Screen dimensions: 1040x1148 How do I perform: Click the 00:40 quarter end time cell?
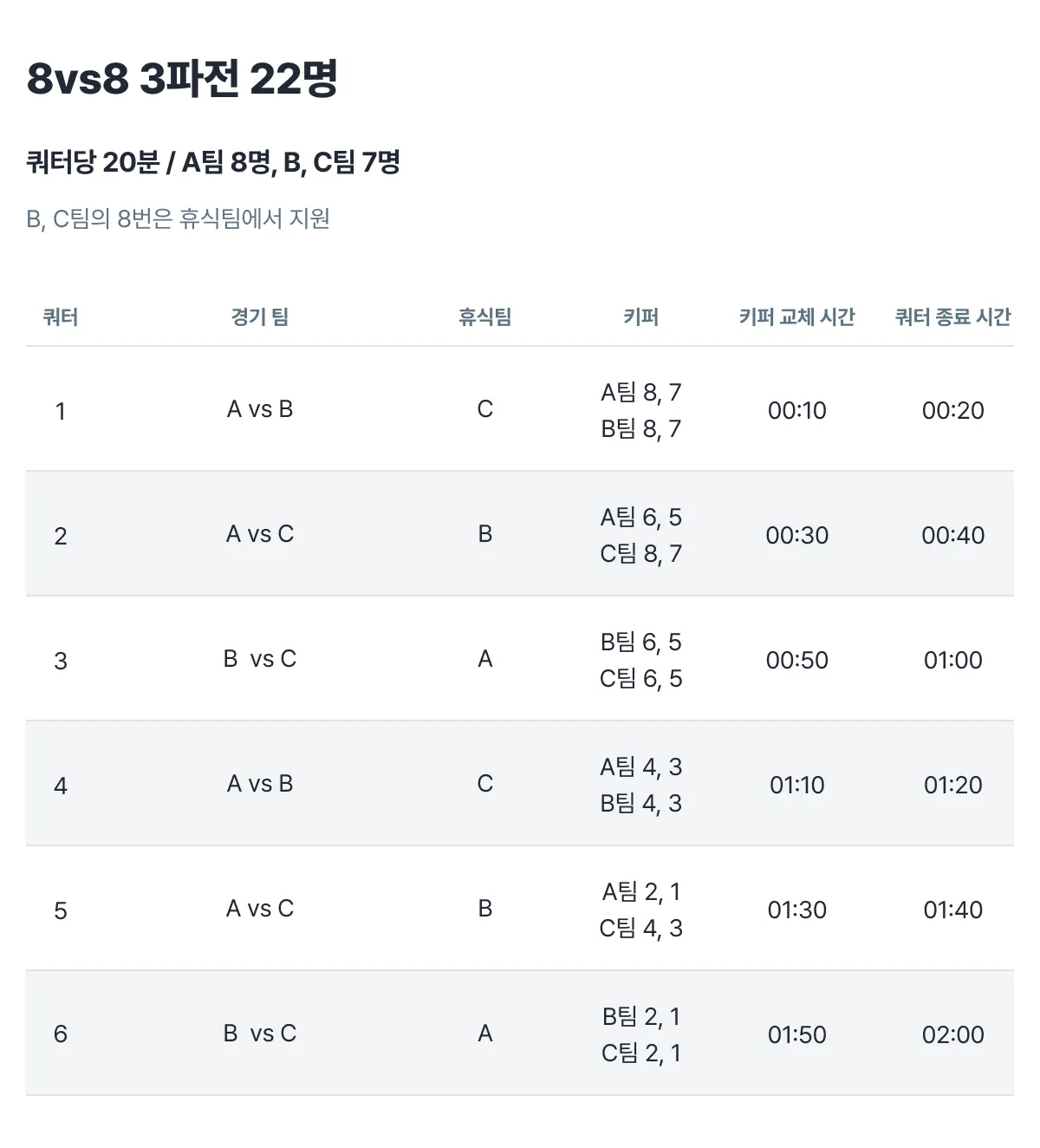click(x=952, y=535)
